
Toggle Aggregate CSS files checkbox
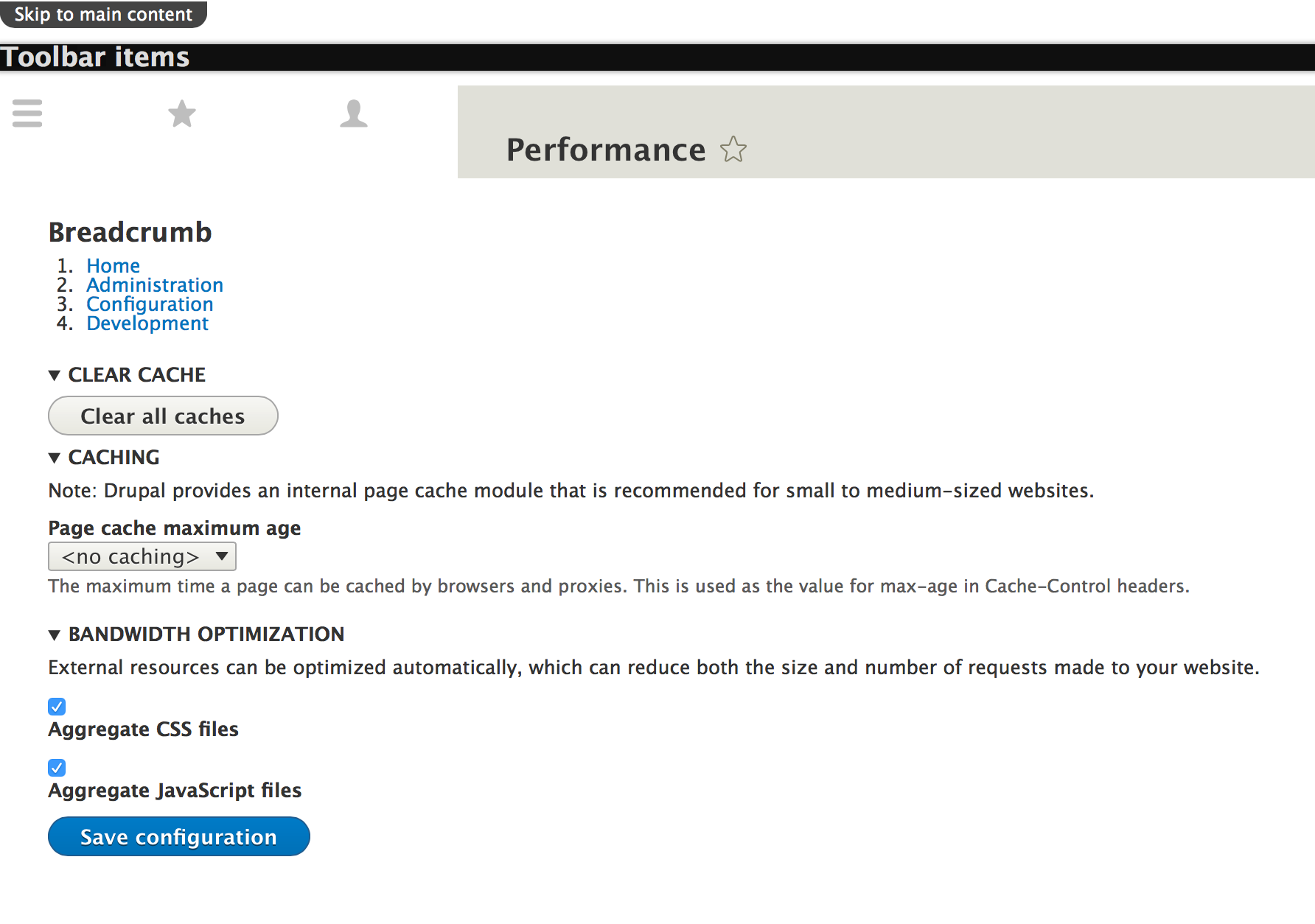pyautogui.click(x=57, y=707)
